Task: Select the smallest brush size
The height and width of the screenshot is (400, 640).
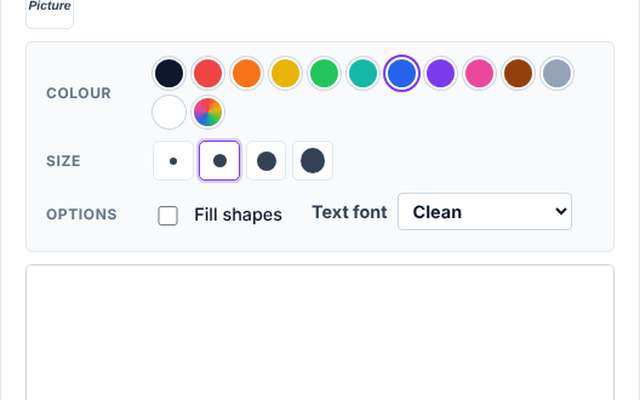Action: coord(173,161)
